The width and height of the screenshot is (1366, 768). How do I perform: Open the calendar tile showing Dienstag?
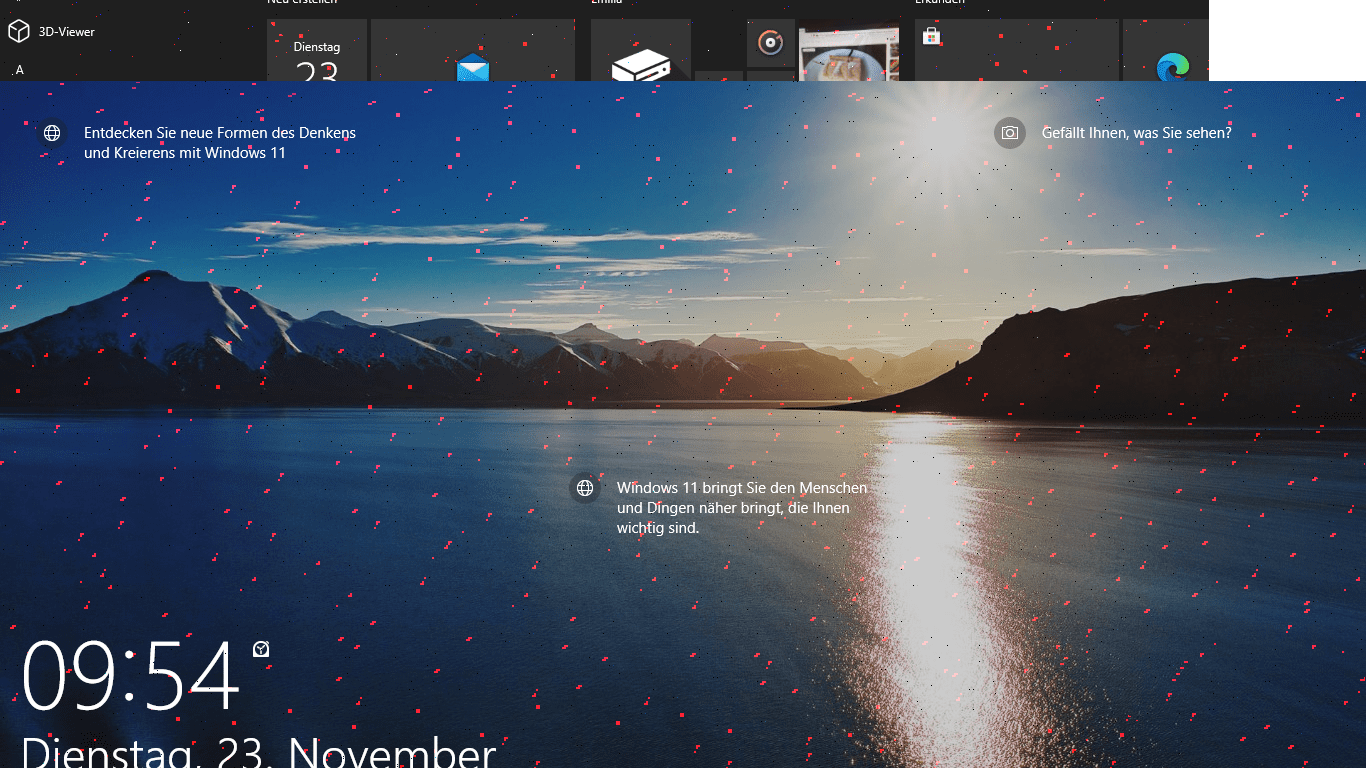317,50
